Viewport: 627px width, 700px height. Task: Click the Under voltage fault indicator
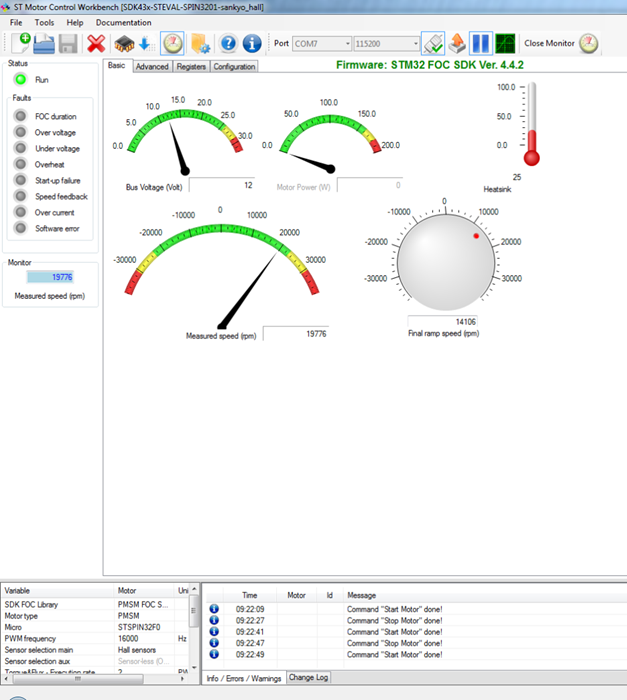pyautogui.click(x=20, y=148)
